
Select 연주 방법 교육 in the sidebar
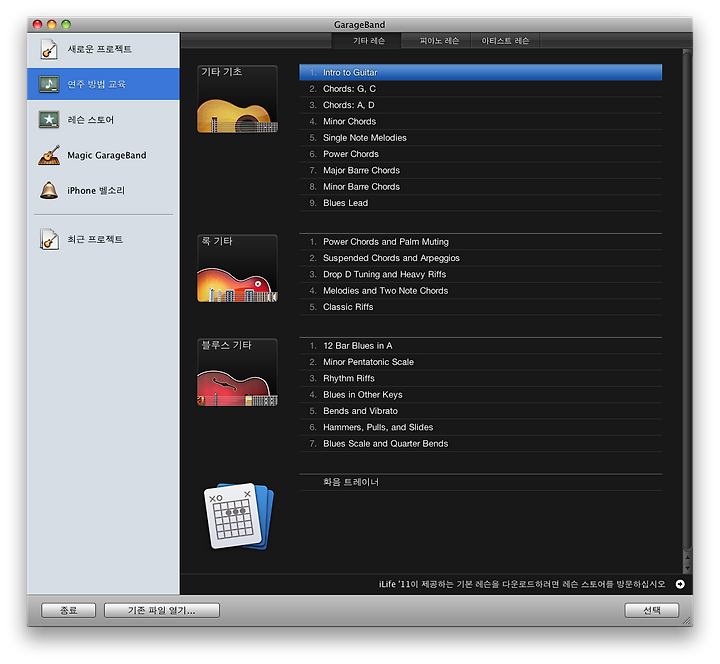(x=103, y=84)
